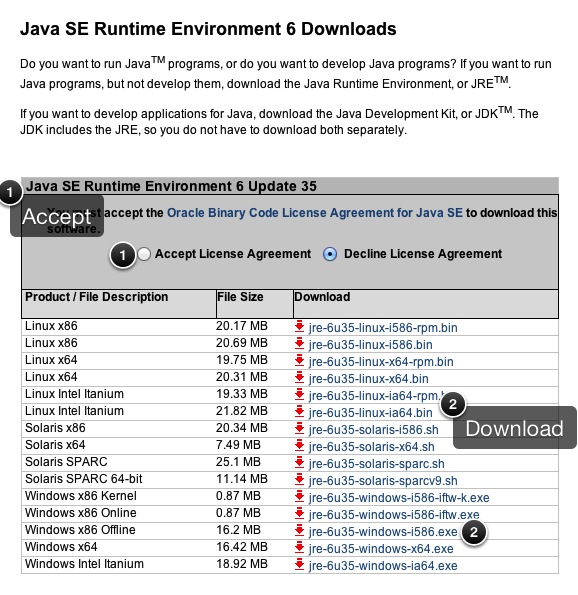Click download icon for windows-i586-iftw-k.exe
Screen dimensions: 578x595
point(299,496)
